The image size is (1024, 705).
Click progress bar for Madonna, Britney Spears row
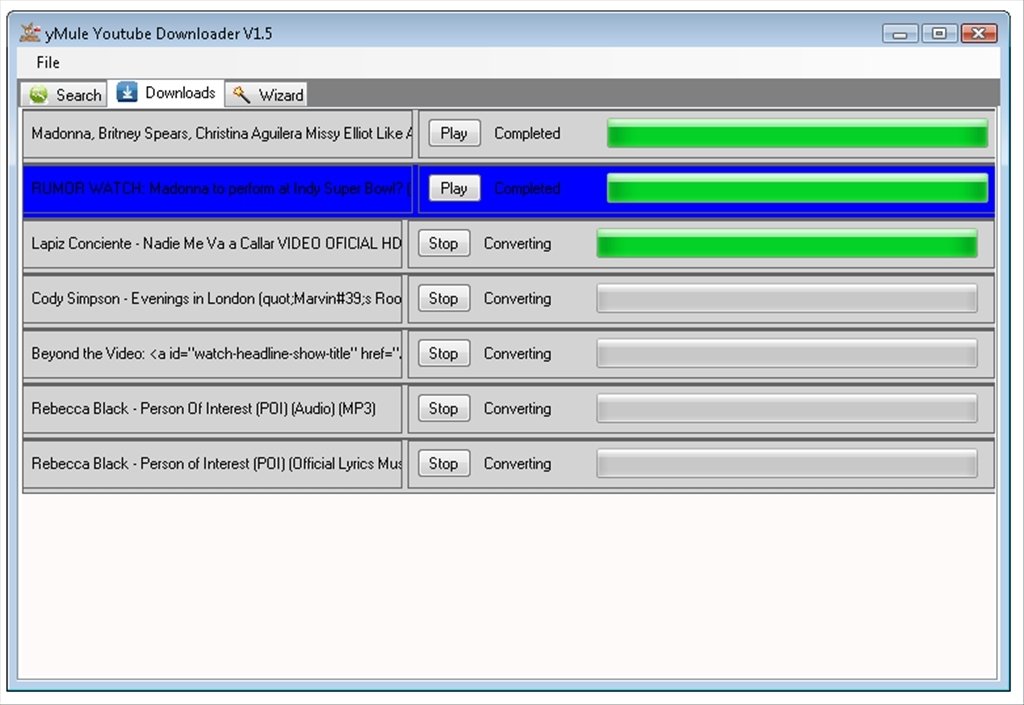pyautogui.click(x=797, y=133)
